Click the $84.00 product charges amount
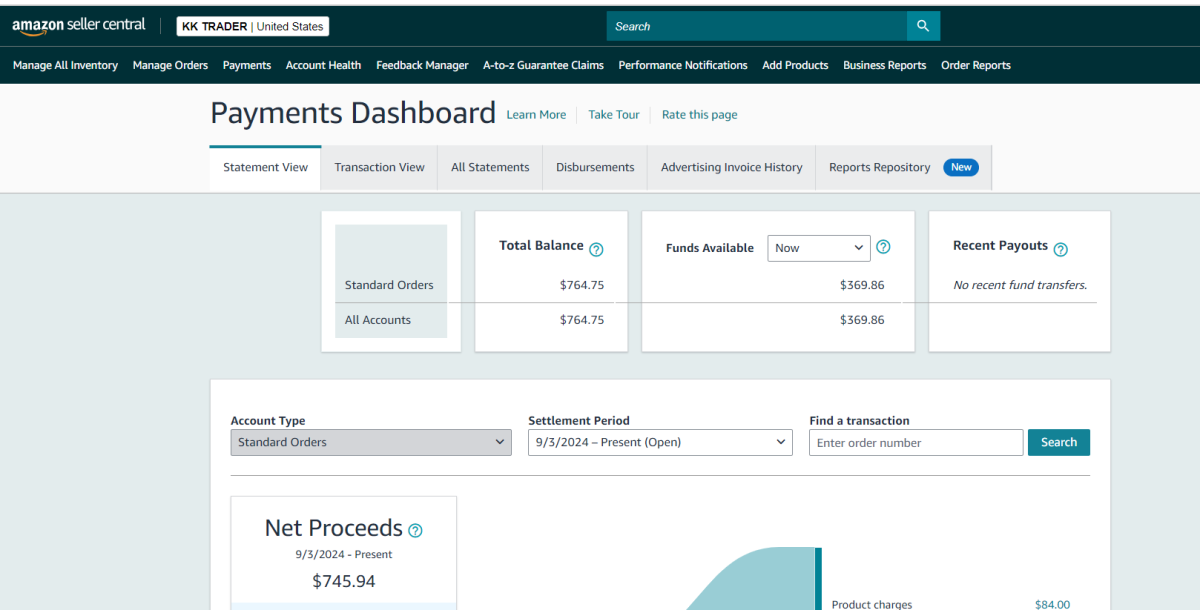The height and width of the screenshot is (610, 1200). click(1052, 604)
